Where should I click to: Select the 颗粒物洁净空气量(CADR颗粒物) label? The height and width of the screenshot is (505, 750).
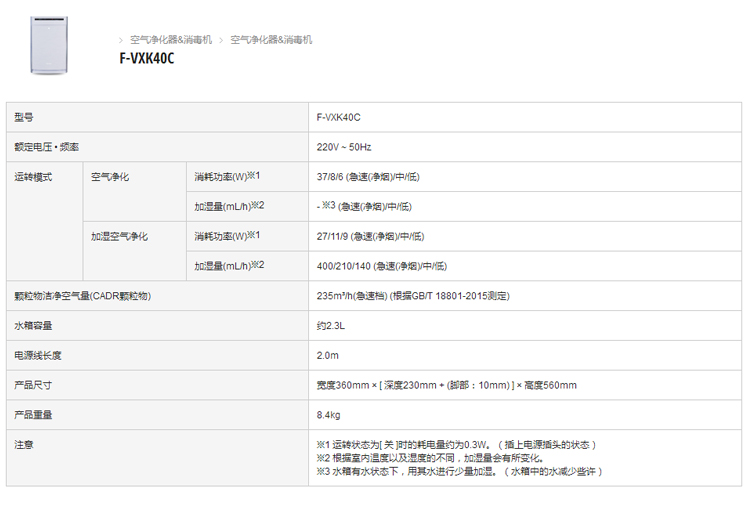[83, 296]
